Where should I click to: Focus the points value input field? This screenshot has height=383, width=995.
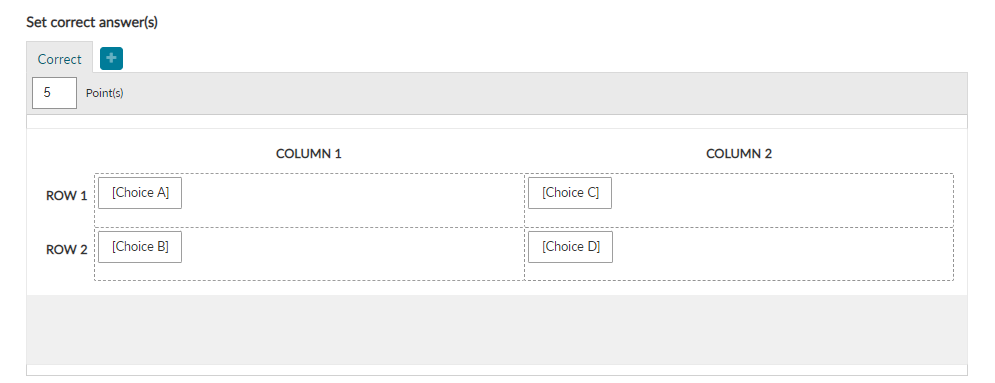click(55, 93)
